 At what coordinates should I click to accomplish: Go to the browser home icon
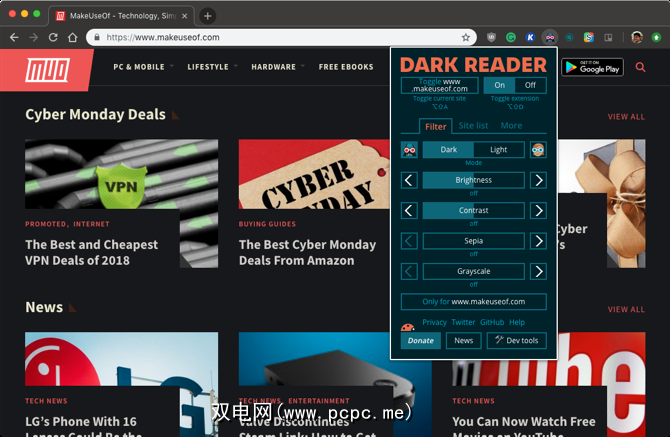pos(73,38)
